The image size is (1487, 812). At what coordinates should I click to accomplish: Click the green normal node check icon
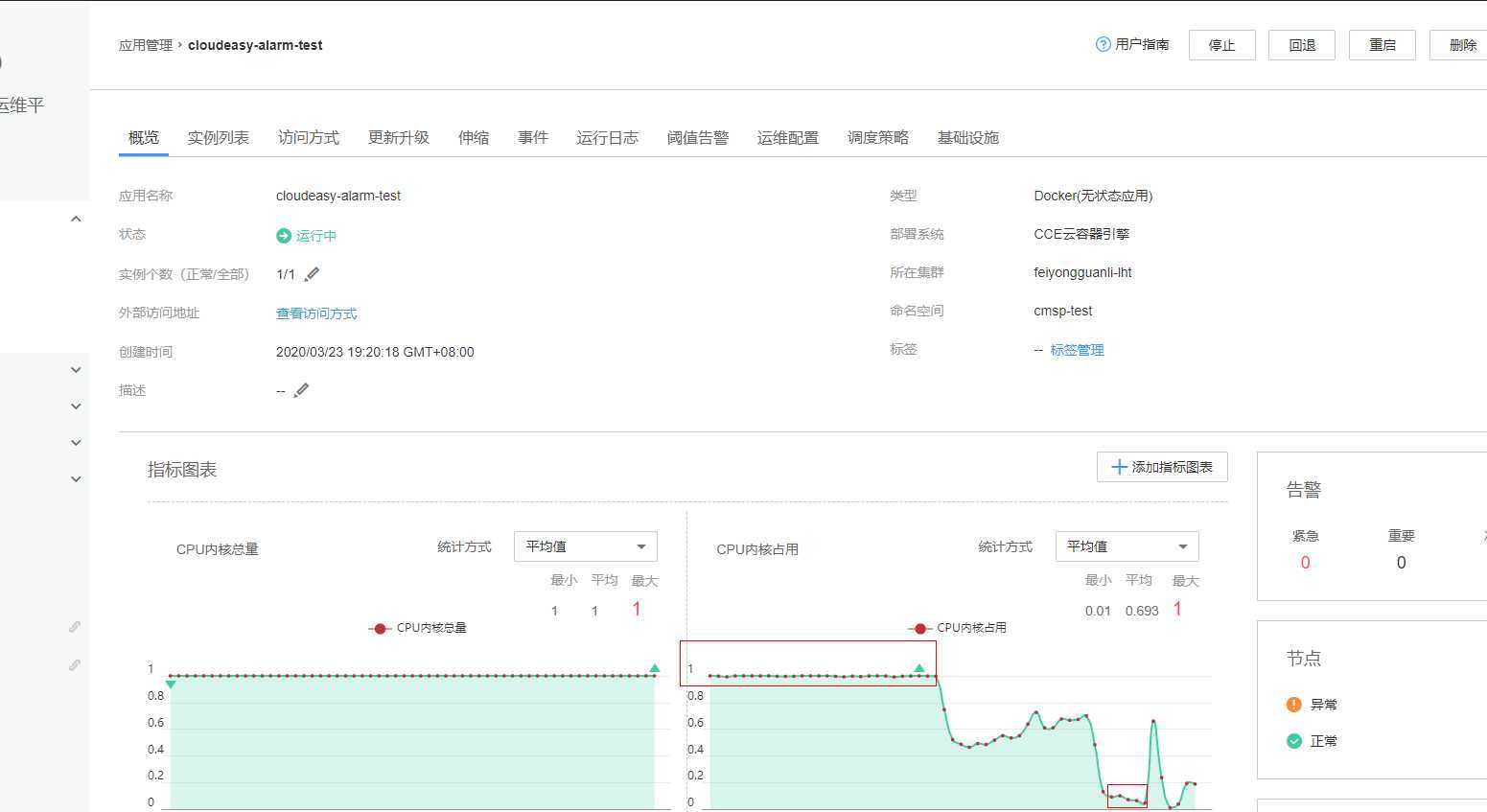click(1293, 741)
